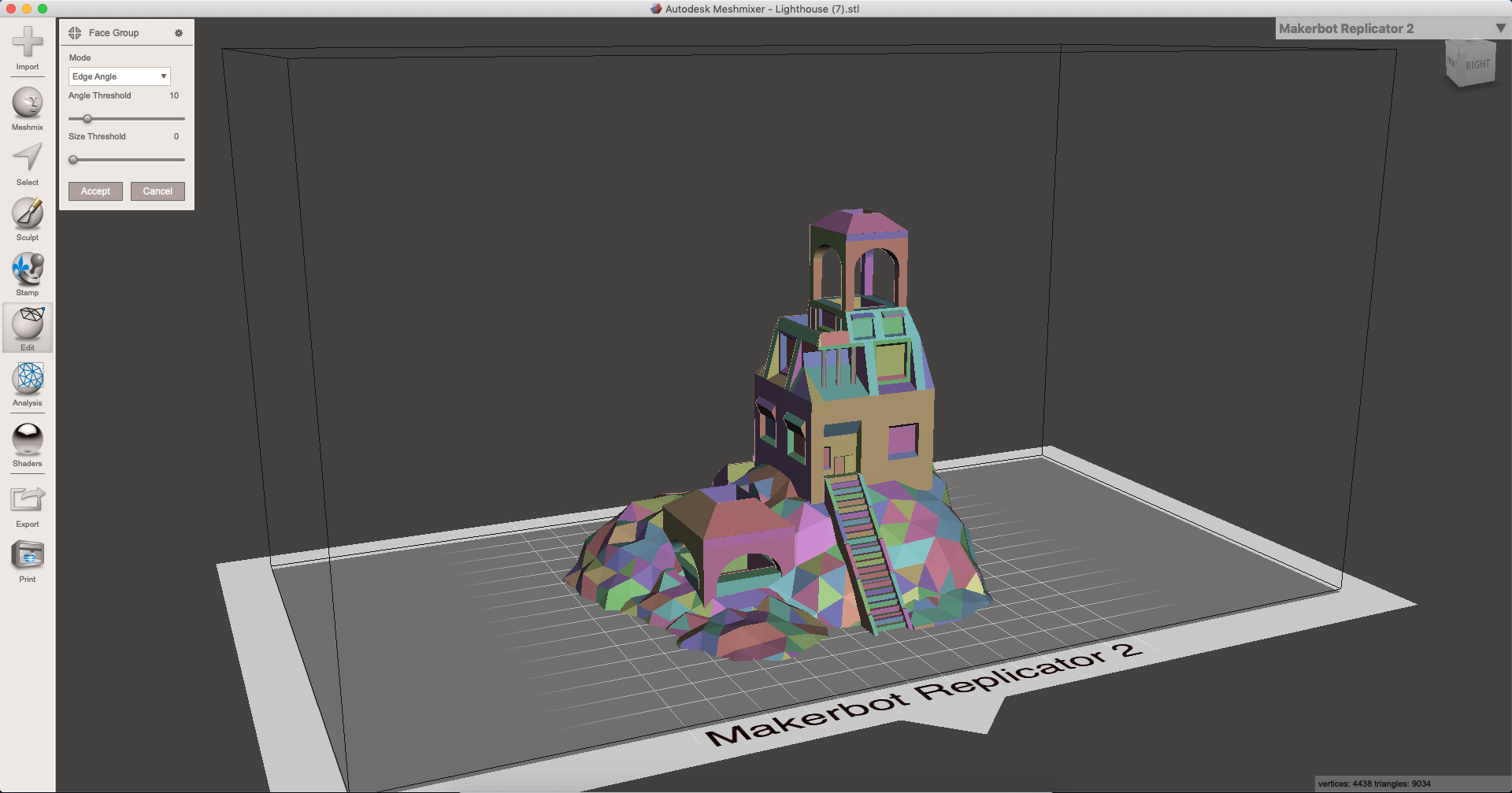Click the Face Group panel icon
This screenshot has width=1512, height=793.
click(x=75, y=33)
